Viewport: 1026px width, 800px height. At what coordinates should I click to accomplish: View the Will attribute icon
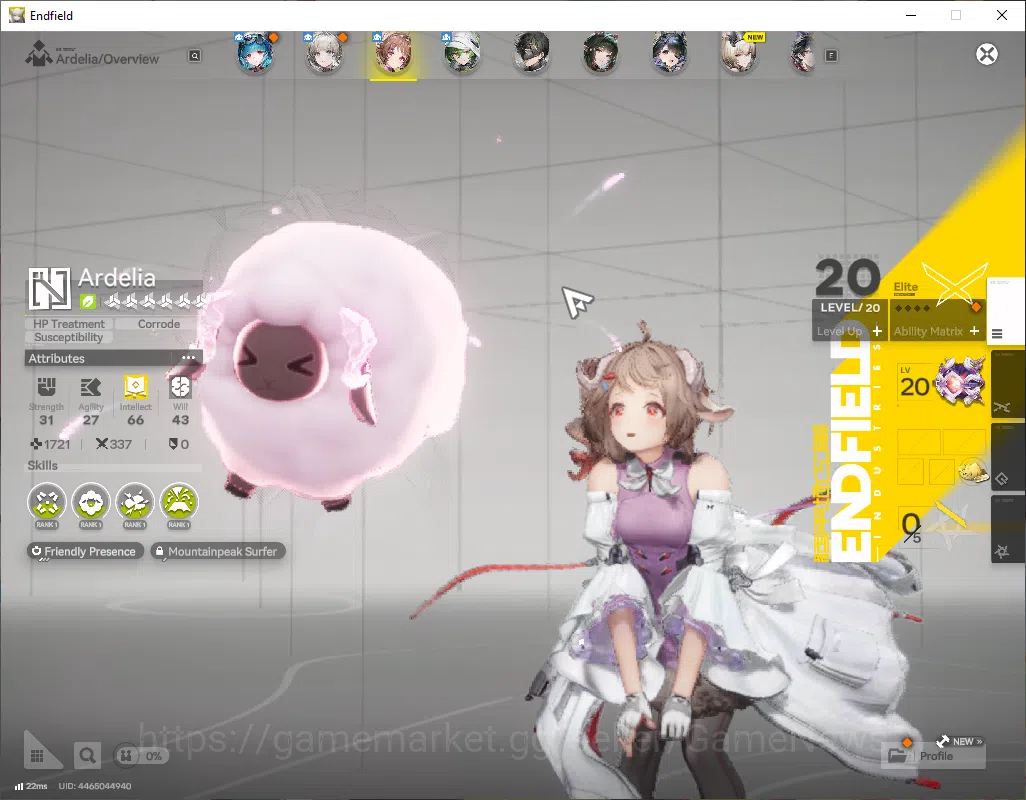coord(180,387)
